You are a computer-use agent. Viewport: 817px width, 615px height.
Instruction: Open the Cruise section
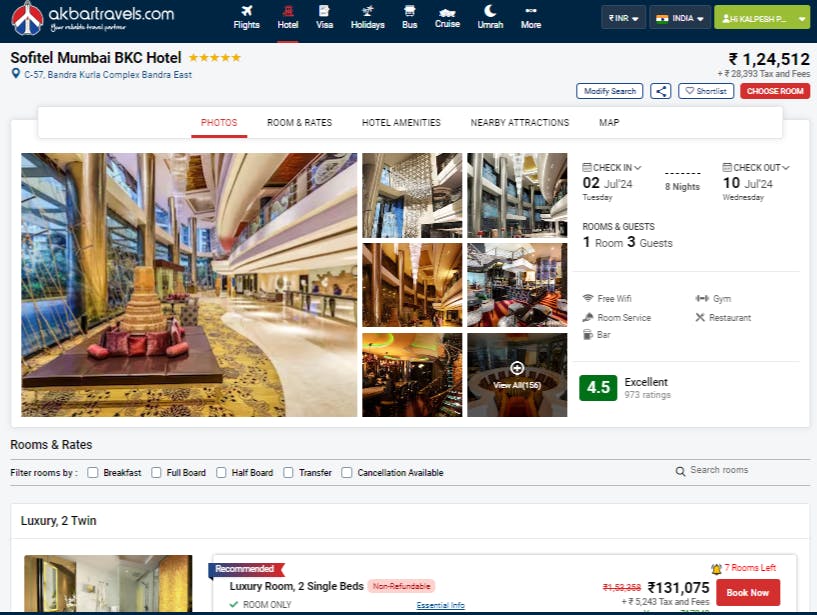point(447,17)
